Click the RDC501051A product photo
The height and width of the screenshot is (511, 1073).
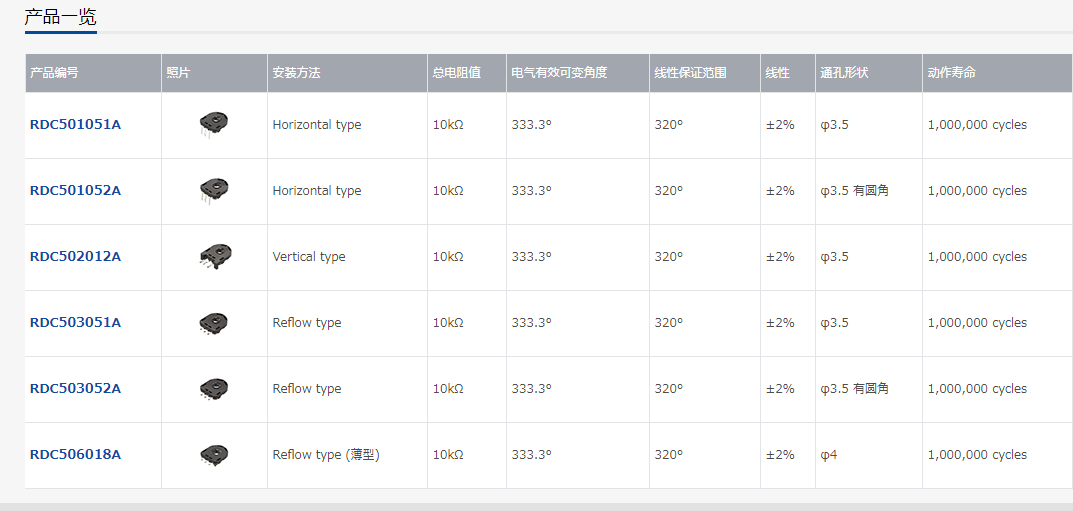click(x=214, y=124)
